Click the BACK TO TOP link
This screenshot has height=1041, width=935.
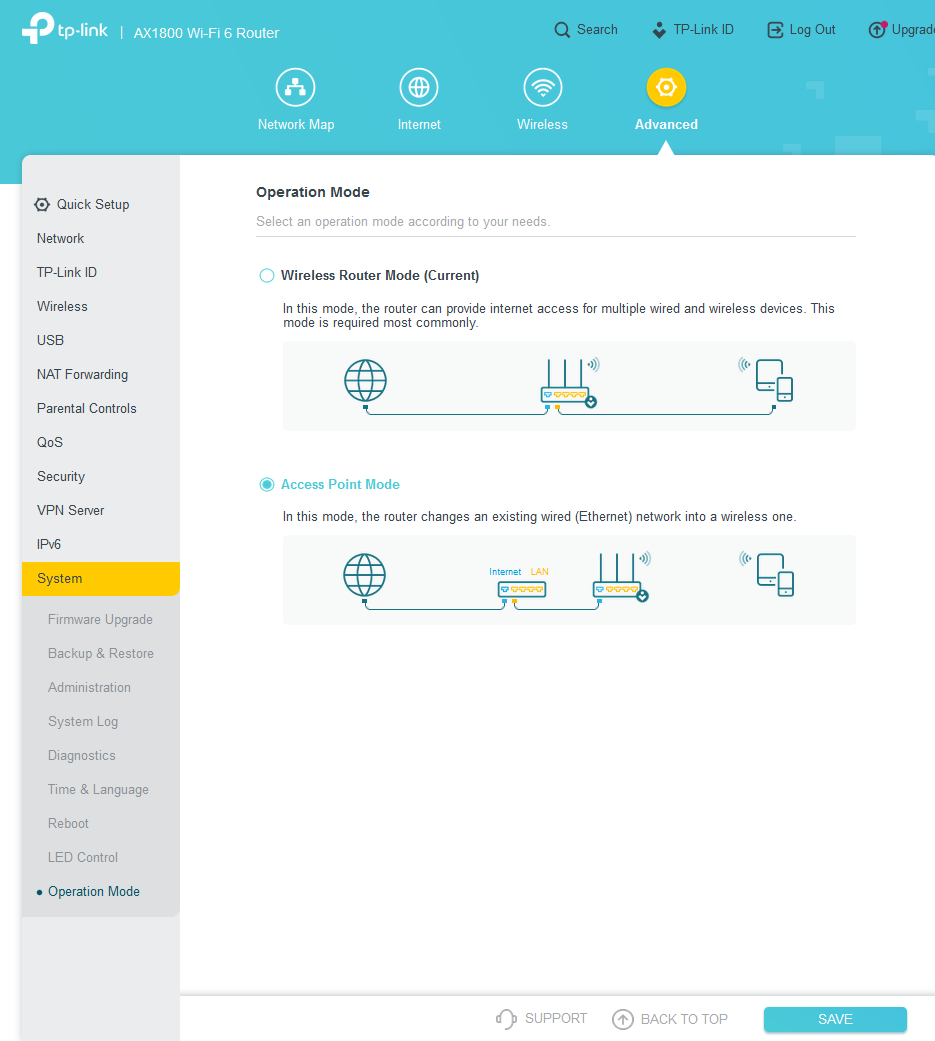[x=670, y=1019]
